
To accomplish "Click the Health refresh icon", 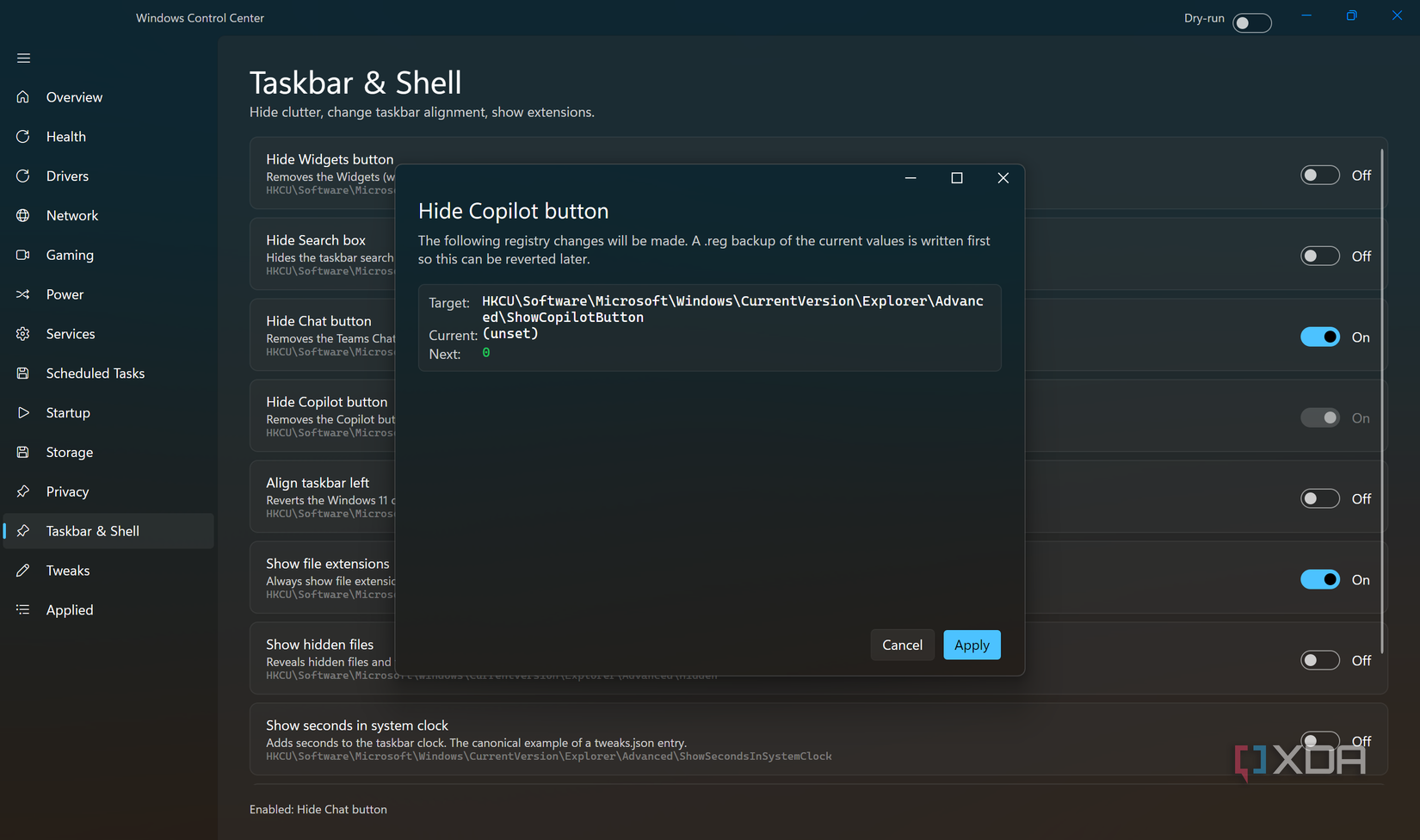I will click(x=23, y=137).
